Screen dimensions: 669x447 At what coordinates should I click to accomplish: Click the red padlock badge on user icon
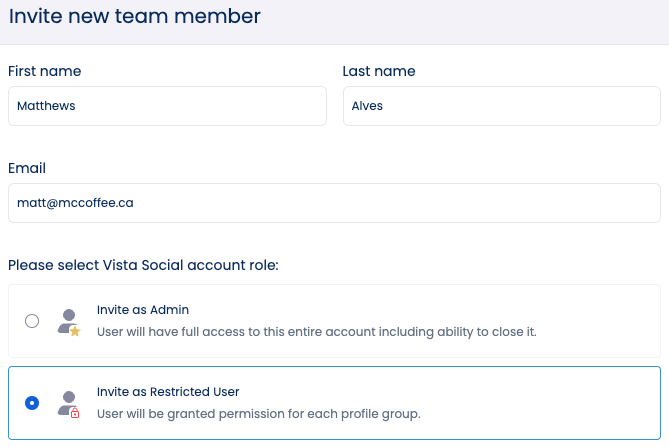(x=75, y=413)
